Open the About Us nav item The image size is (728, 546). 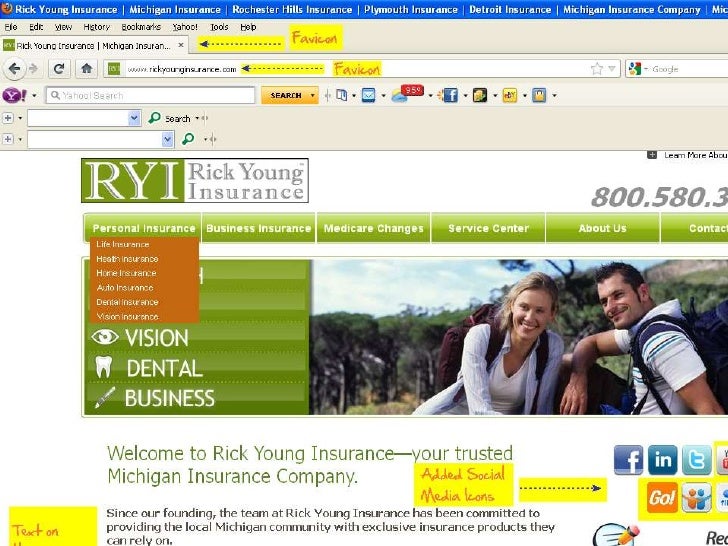603,228
